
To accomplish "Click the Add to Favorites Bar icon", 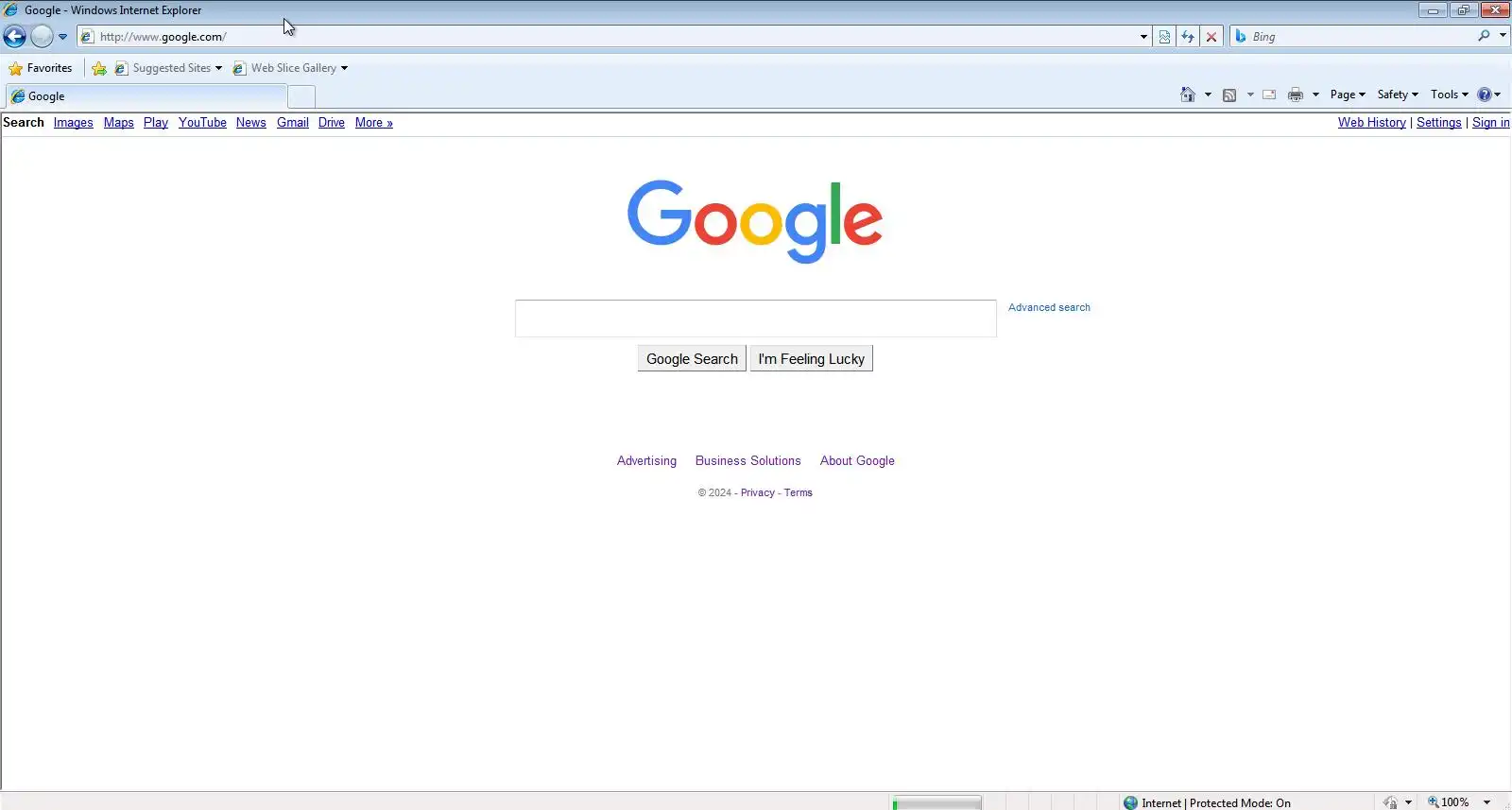I will coord(99,68).
